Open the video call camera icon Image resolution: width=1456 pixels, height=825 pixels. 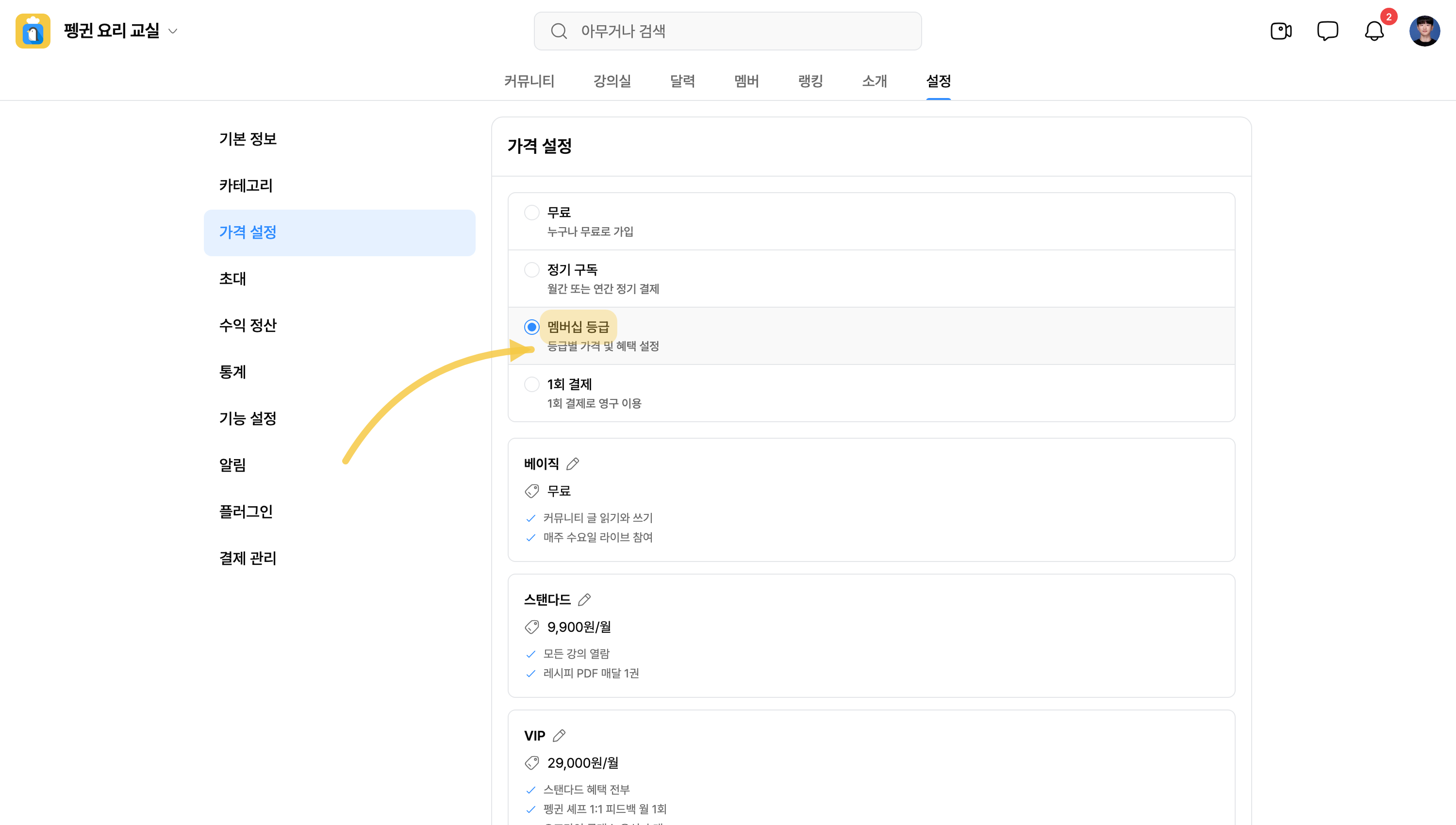click(x=1280, y=31)
